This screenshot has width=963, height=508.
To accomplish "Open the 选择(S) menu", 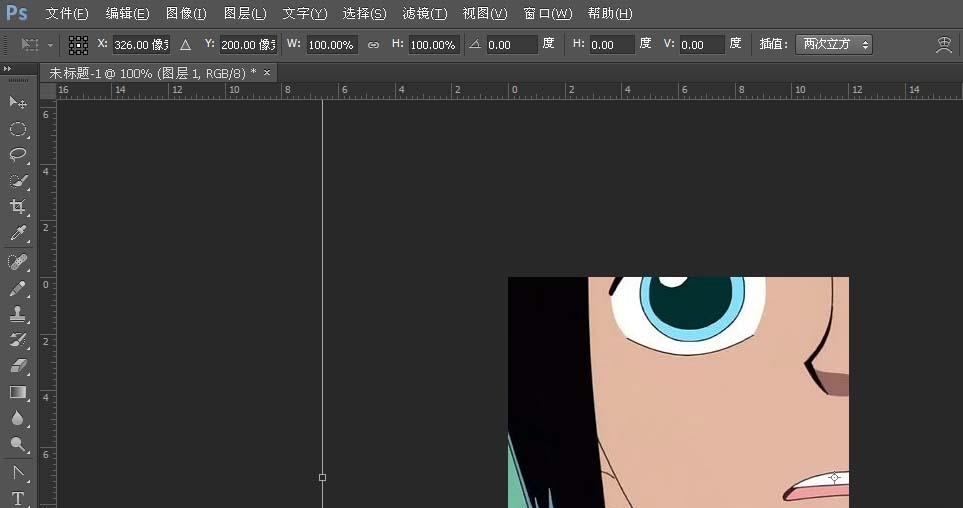I will 364,13.
